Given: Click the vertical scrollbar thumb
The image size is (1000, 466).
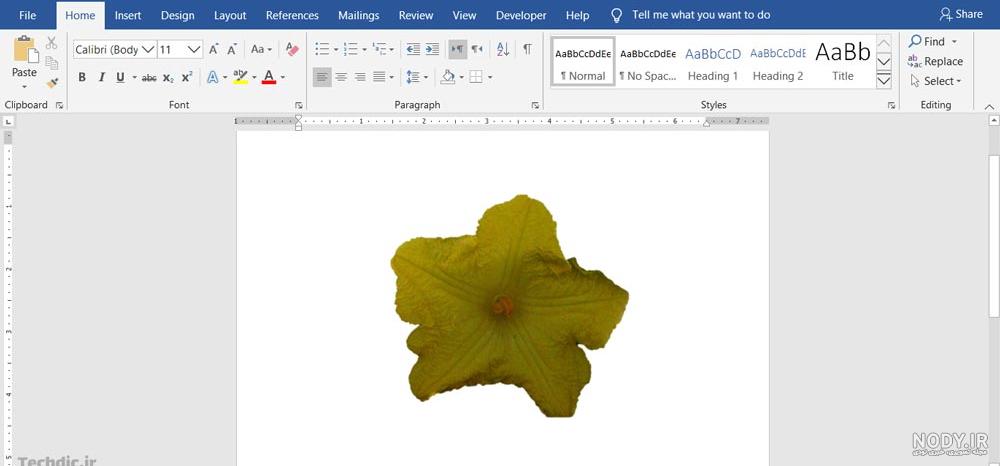Looking at the screenshot, I should click(994, 236).
